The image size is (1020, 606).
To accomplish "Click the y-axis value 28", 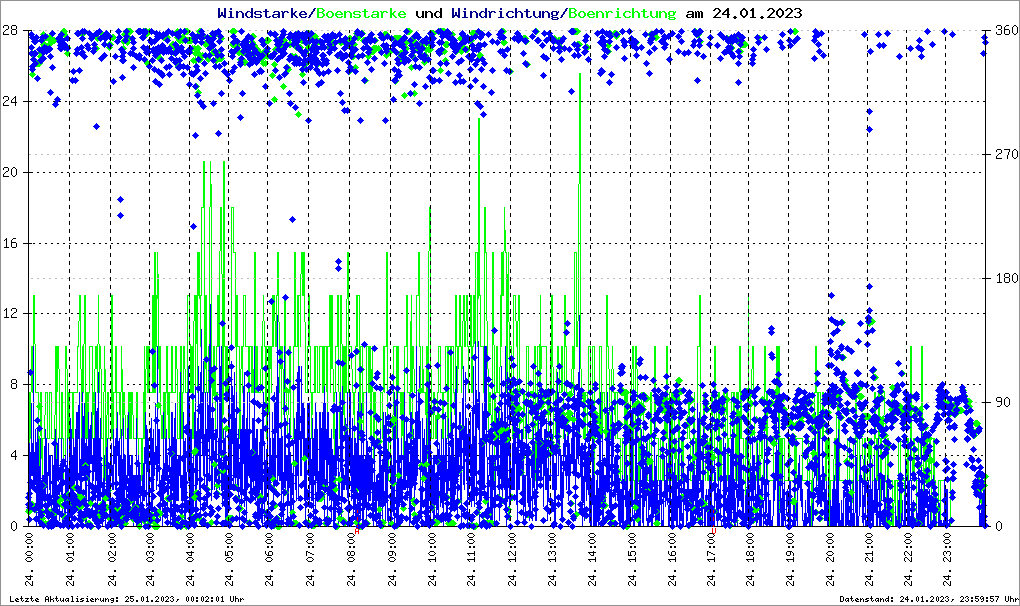I will coord(9,31).
